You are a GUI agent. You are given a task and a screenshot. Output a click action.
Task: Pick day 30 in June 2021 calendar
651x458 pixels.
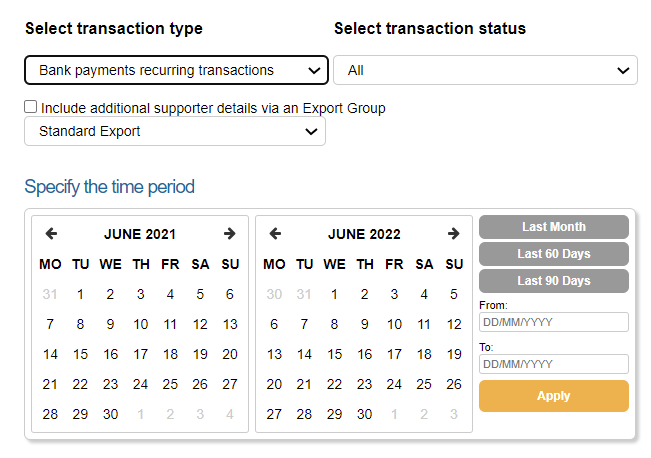[110, 414]
